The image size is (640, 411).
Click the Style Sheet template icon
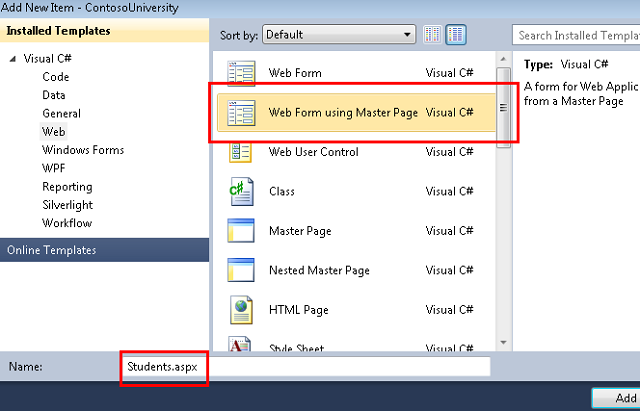(242, 345)
